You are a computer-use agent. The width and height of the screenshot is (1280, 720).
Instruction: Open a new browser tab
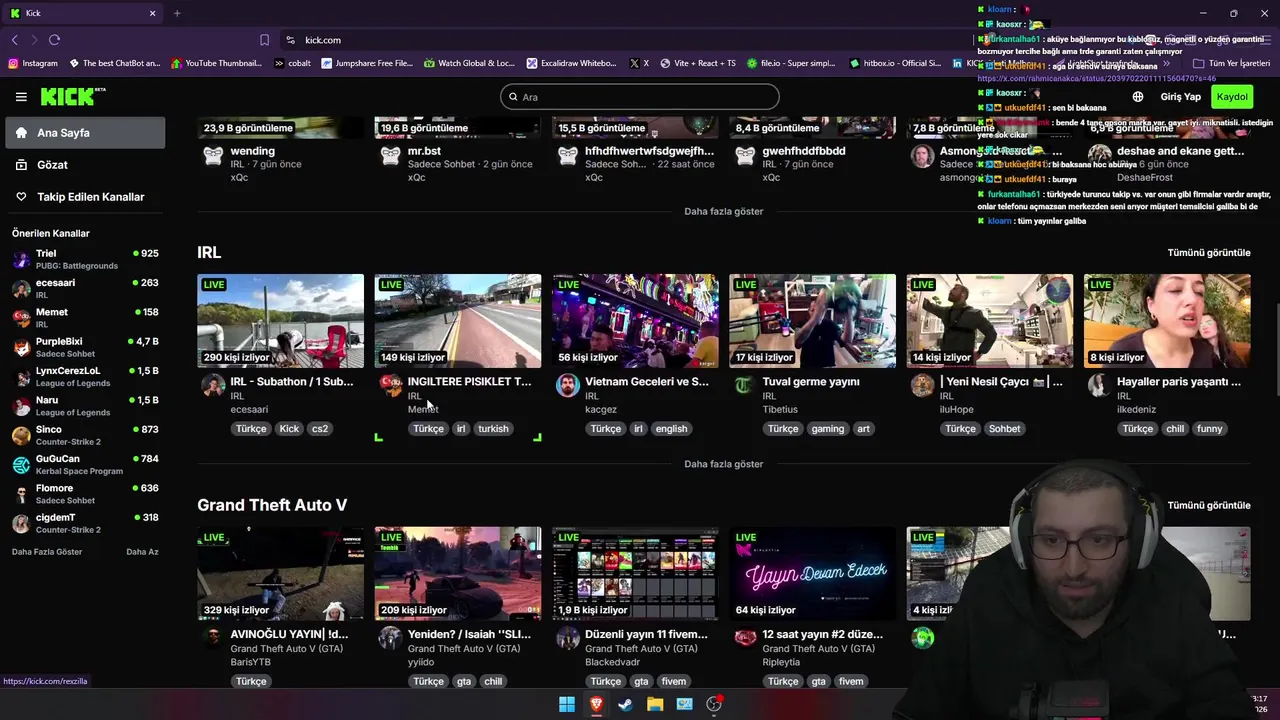pos(177,13)
